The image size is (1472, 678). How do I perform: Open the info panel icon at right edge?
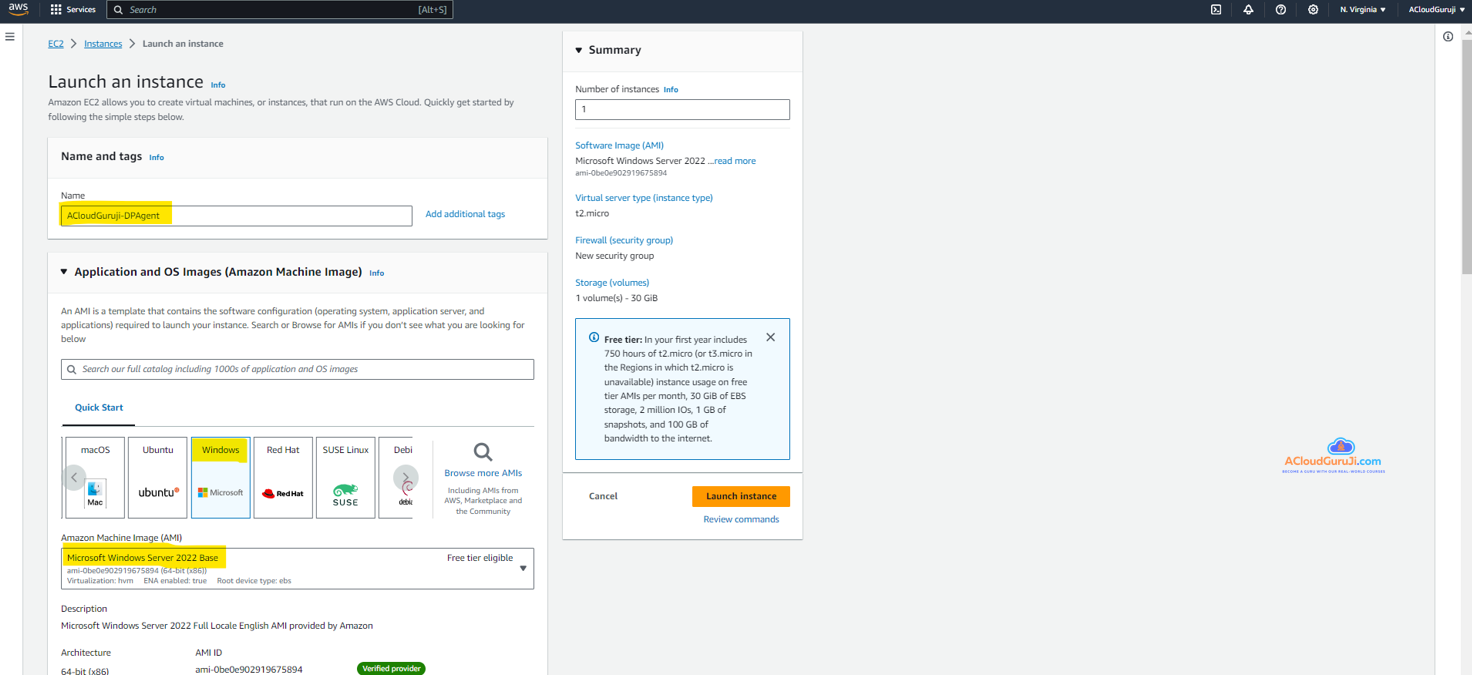(1448, 37)
